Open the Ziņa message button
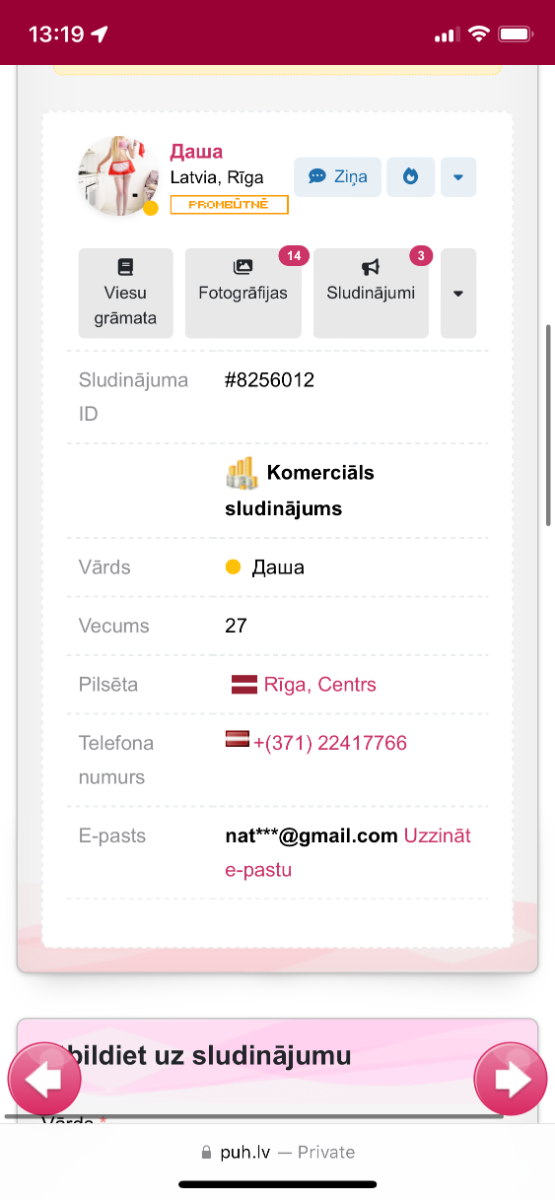Screen dimensions: 555x1200 (x=337, y=177)
